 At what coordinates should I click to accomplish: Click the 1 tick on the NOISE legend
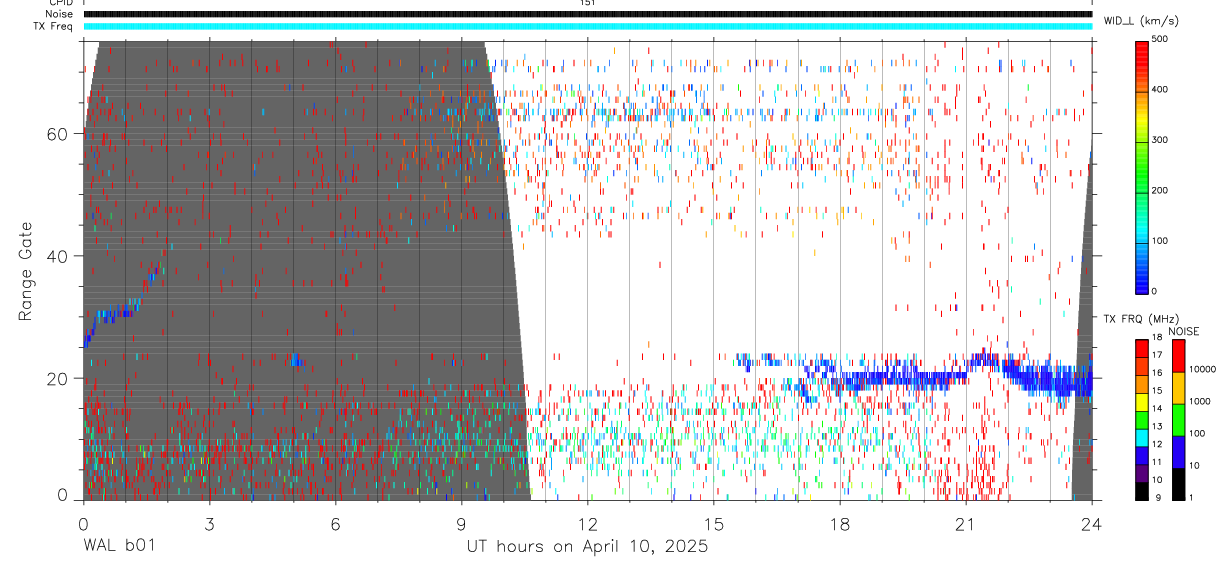coord(1190,498)
